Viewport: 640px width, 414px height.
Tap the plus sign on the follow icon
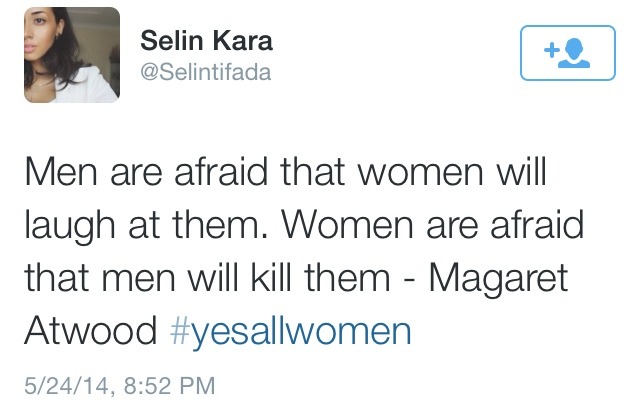tap(551, 50)
